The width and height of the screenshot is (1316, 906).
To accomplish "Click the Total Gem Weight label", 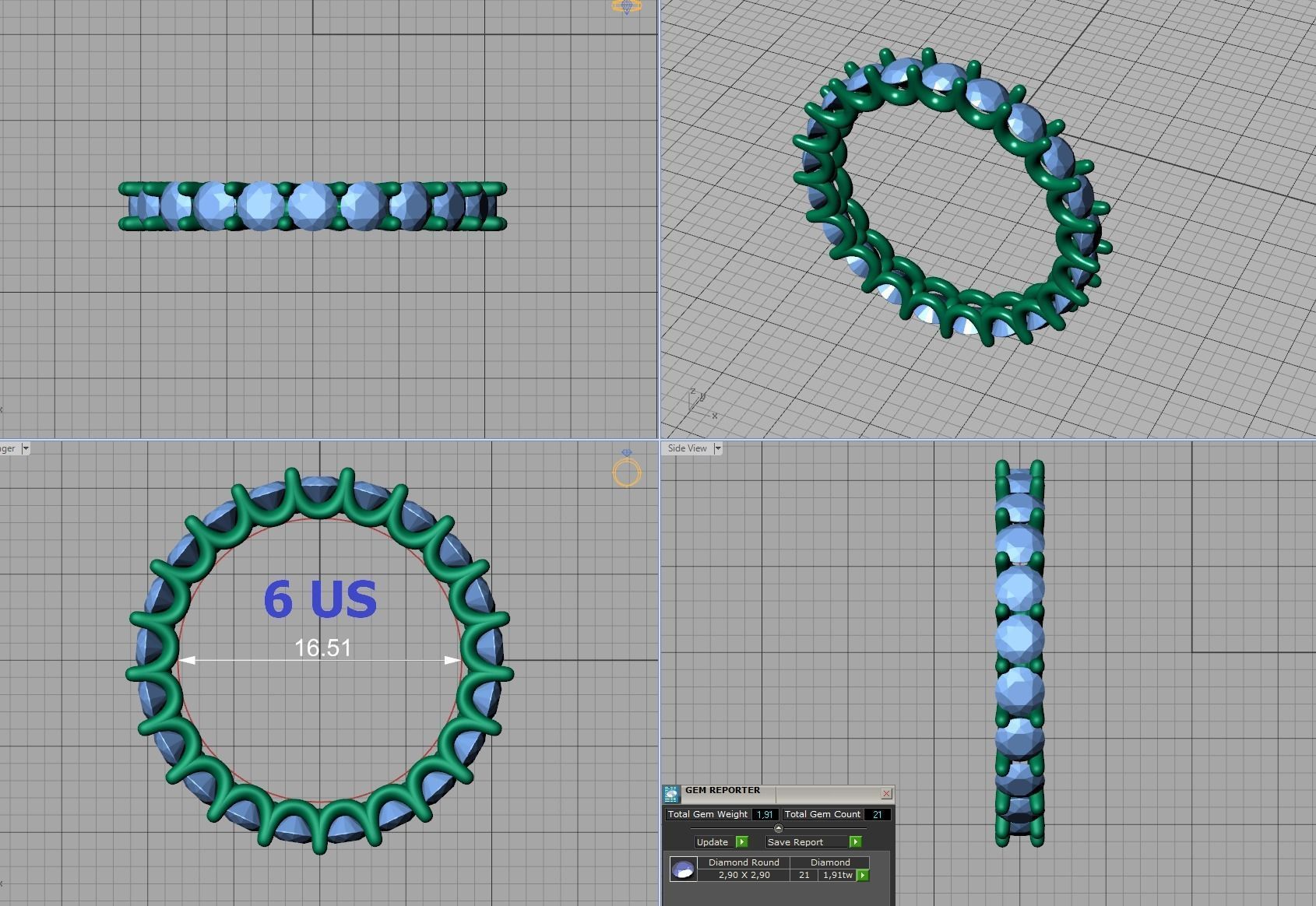I will coord(708,814).
